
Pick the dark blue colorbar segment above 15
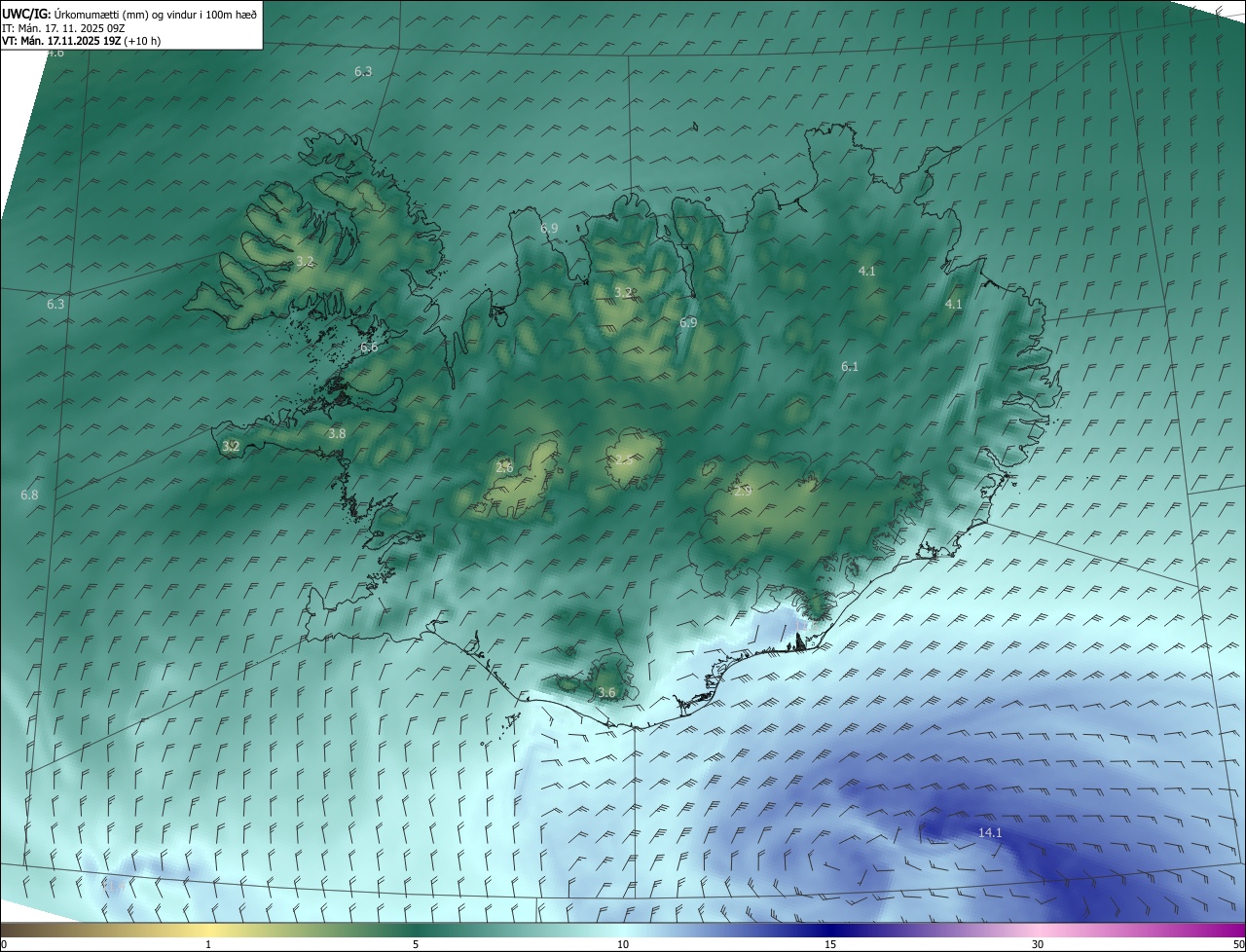[830, 930]
